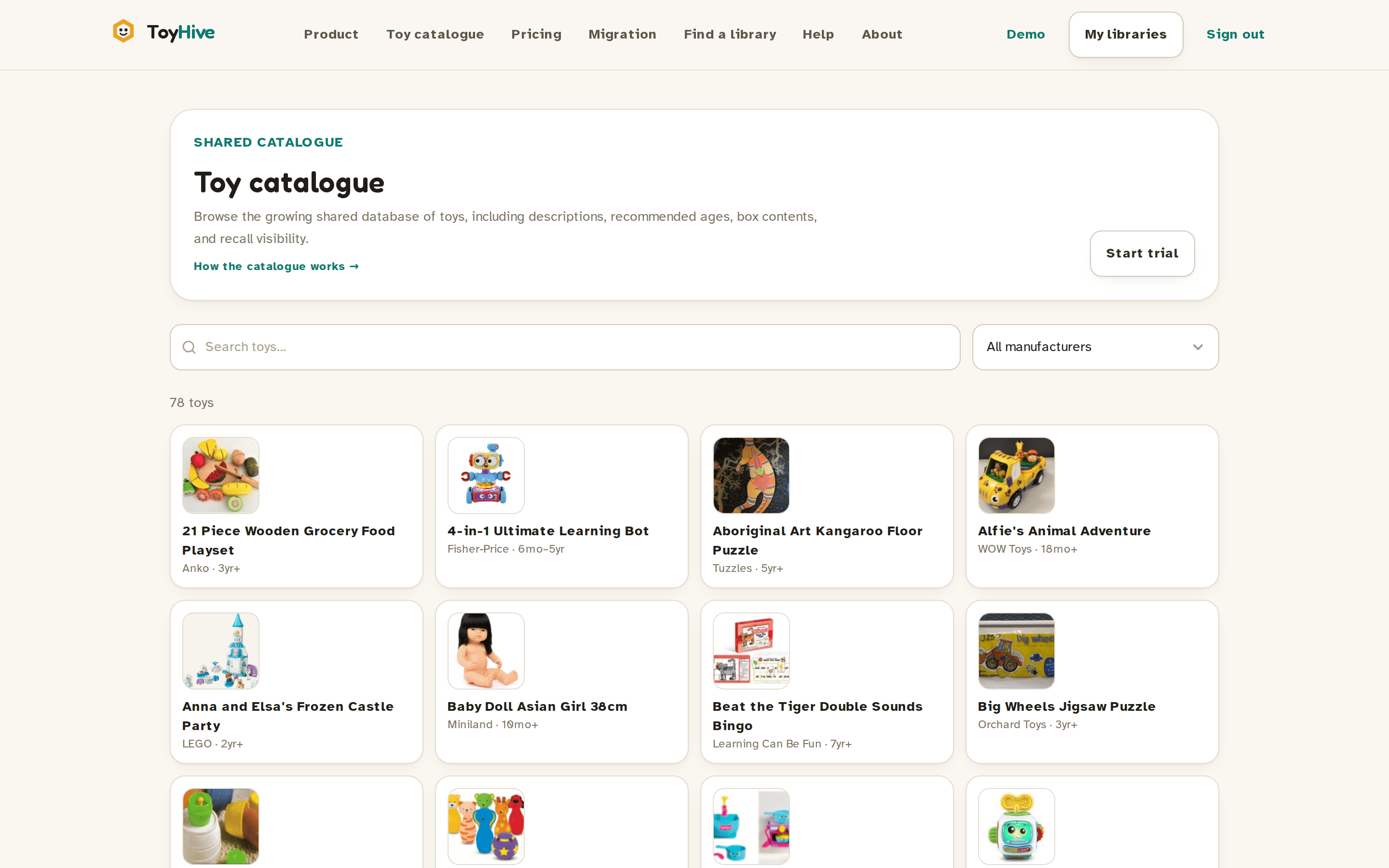
Task: Open the Big Wheels Jigsaw Puzzle thumbnail
Action: coord(1016,651)
